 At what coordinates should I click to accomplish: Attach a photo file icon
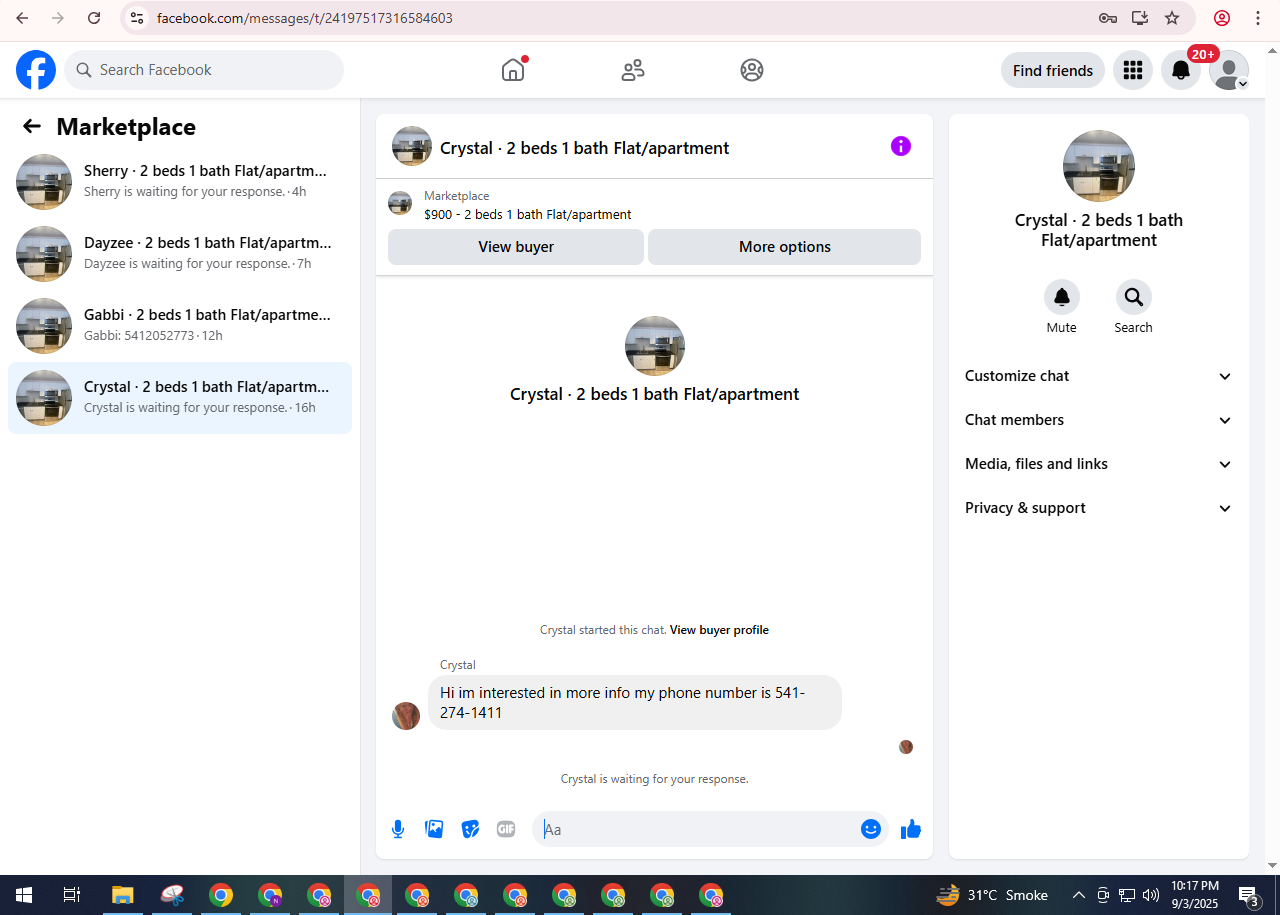pos(434,829)
